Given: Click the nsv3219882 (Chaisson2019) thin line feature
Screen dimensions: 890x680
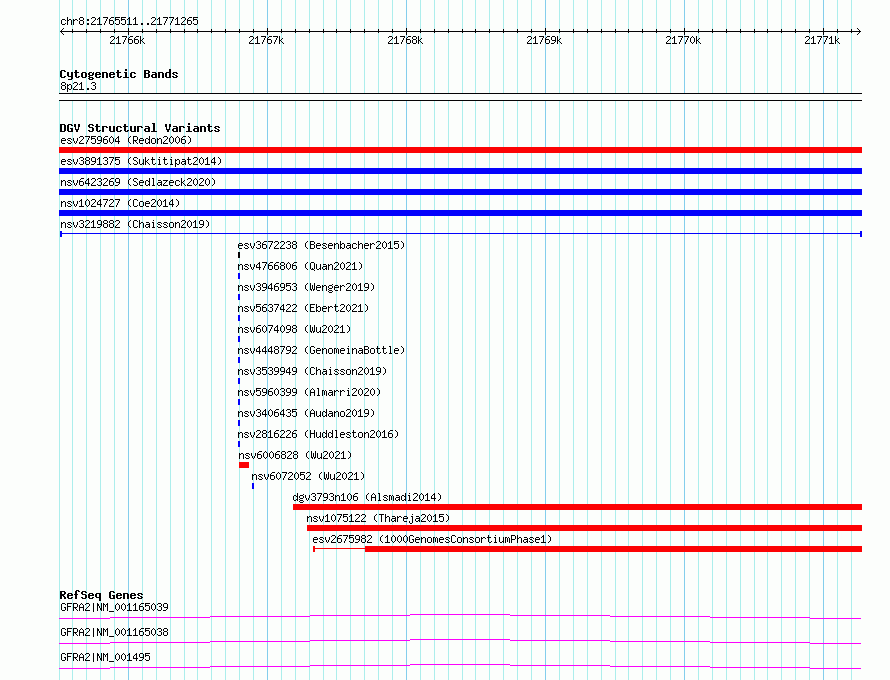Looking at the screenshot, I should point(460,234).
